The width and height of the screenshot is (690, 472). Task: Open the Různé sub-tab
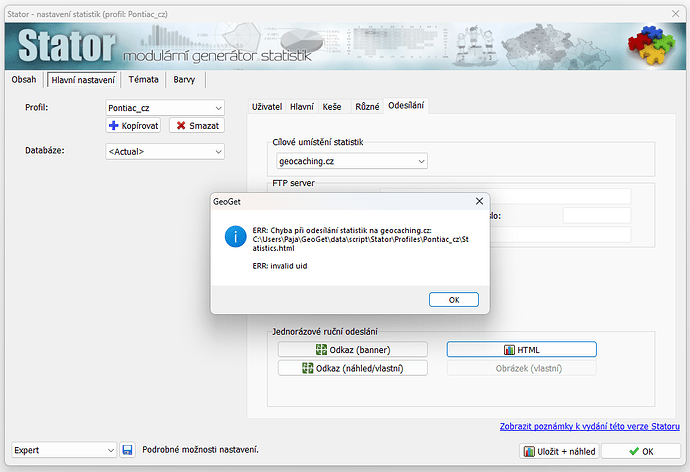[x=367, y=106]
